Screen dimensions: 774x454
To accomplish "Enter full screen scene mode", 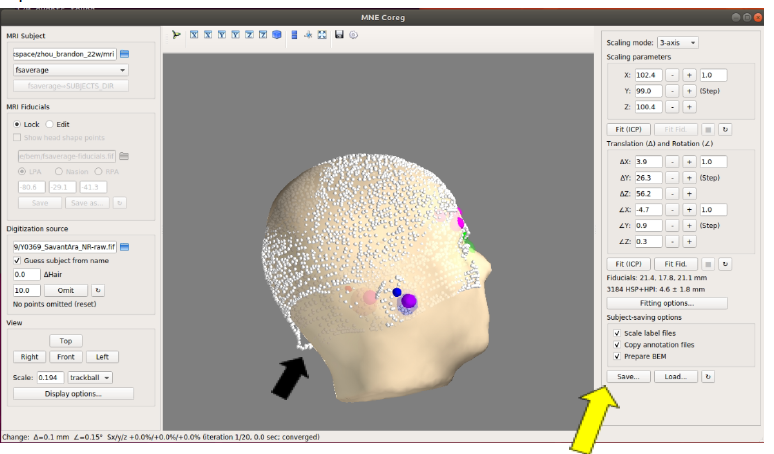I will click(322, 35).
